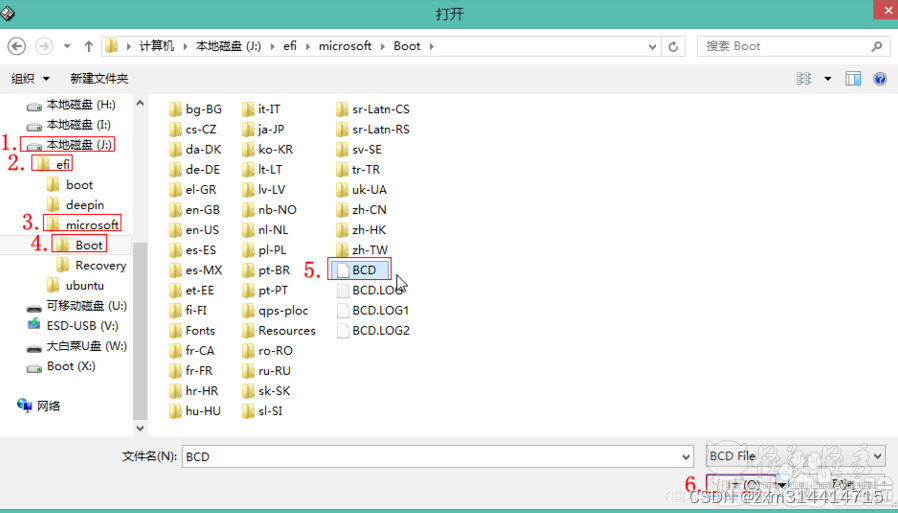Open the view options dropdown arrow
This screenshot has height=513, width=898.
click(827, 79)
